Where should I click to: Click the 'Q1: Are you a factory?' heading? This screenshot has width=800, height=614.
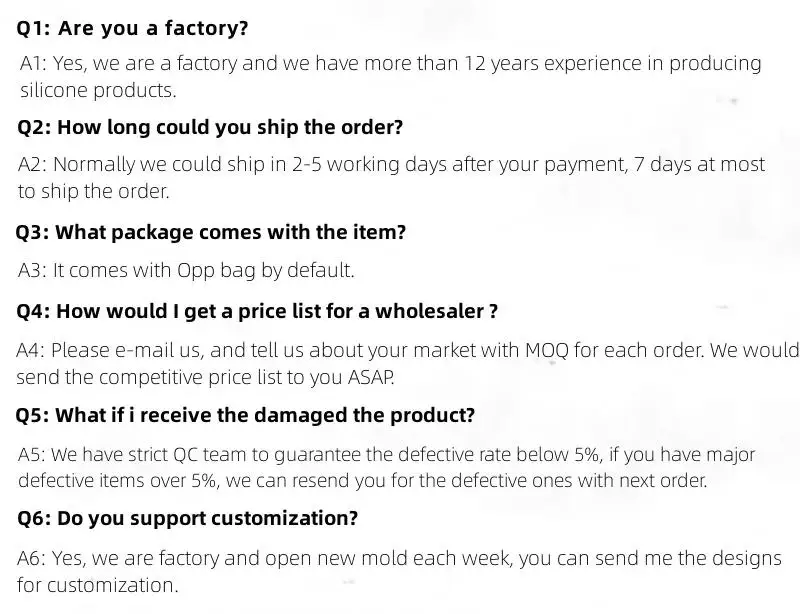coord(133,28)
